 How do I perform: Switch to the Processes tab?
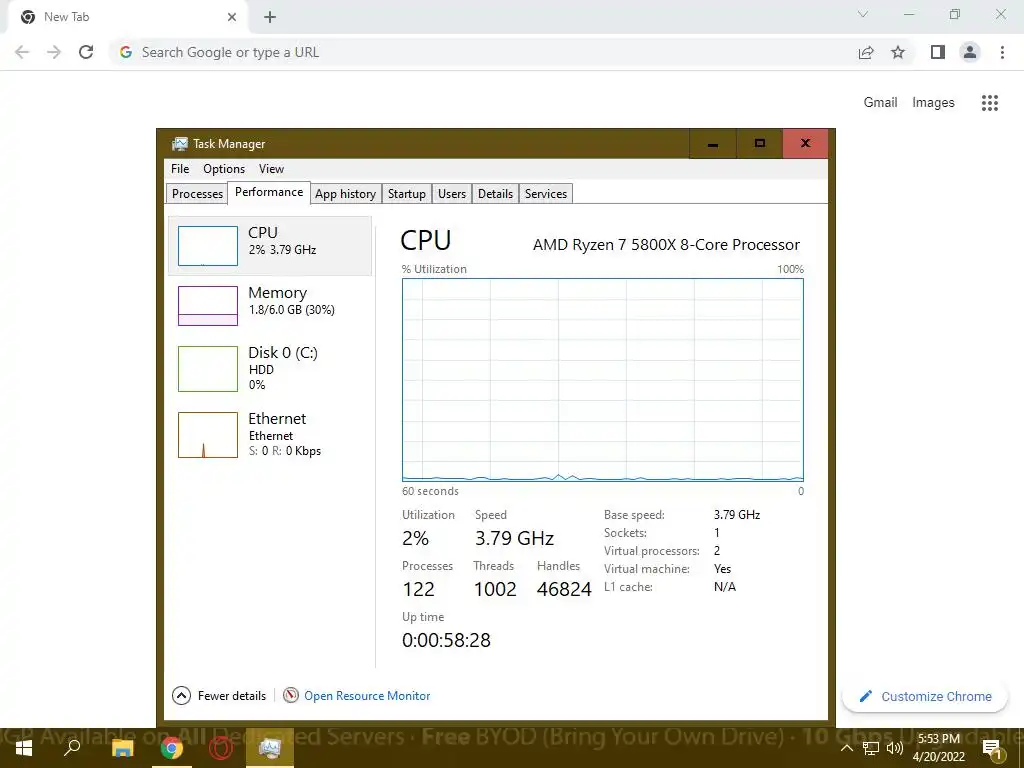tap(197, 193)
